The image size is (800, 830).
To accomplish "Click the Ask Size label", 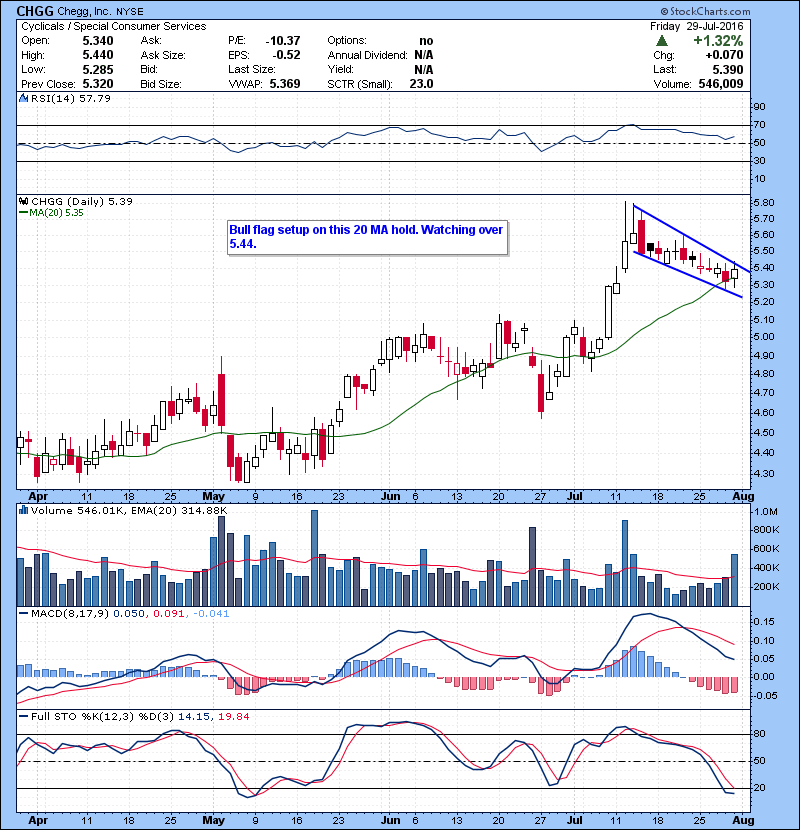I will [163, 55].
